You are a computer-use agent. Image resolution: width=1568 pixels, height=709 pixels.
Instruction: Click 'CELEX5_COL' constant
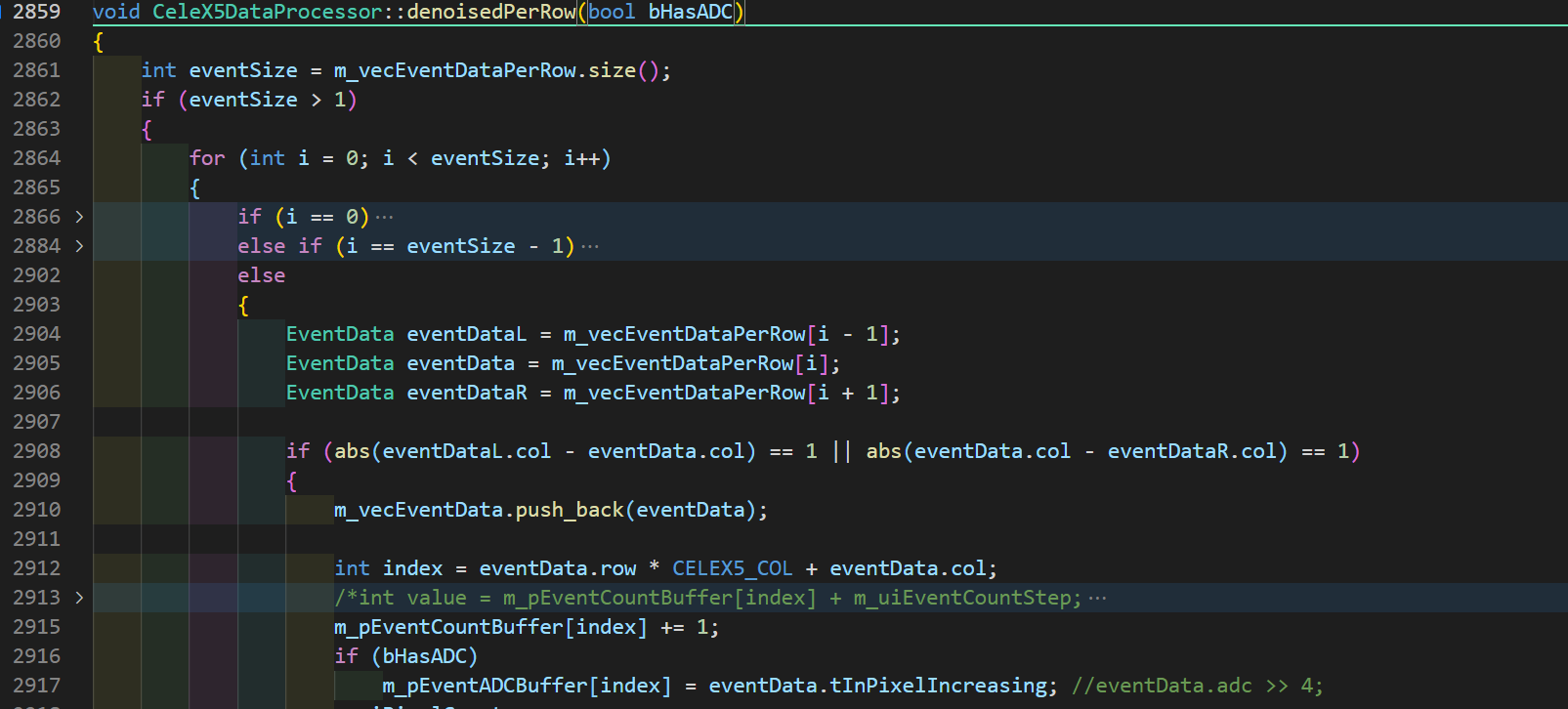(x=733, y=568)
